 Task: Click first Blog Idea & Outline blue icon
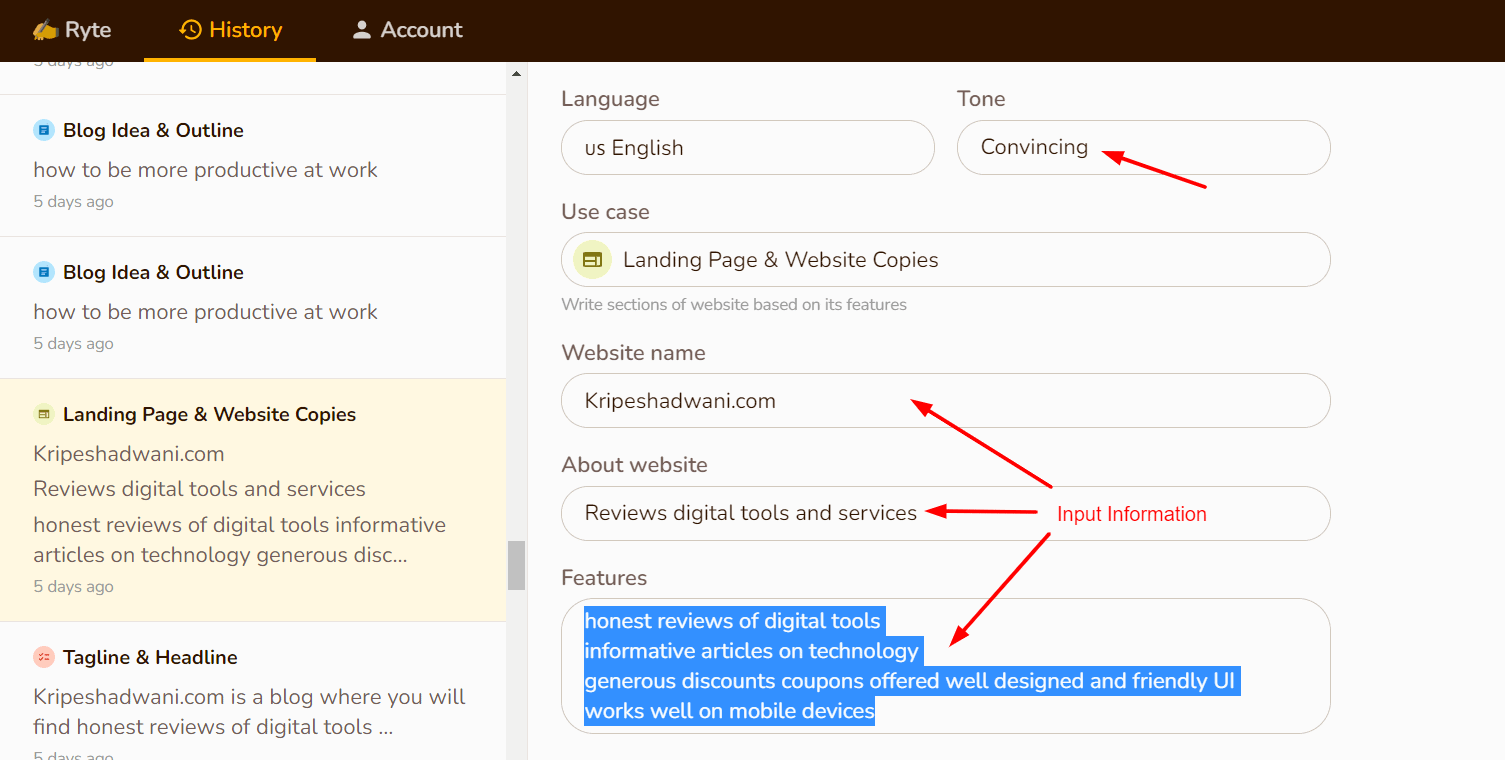tap(43, 130)
